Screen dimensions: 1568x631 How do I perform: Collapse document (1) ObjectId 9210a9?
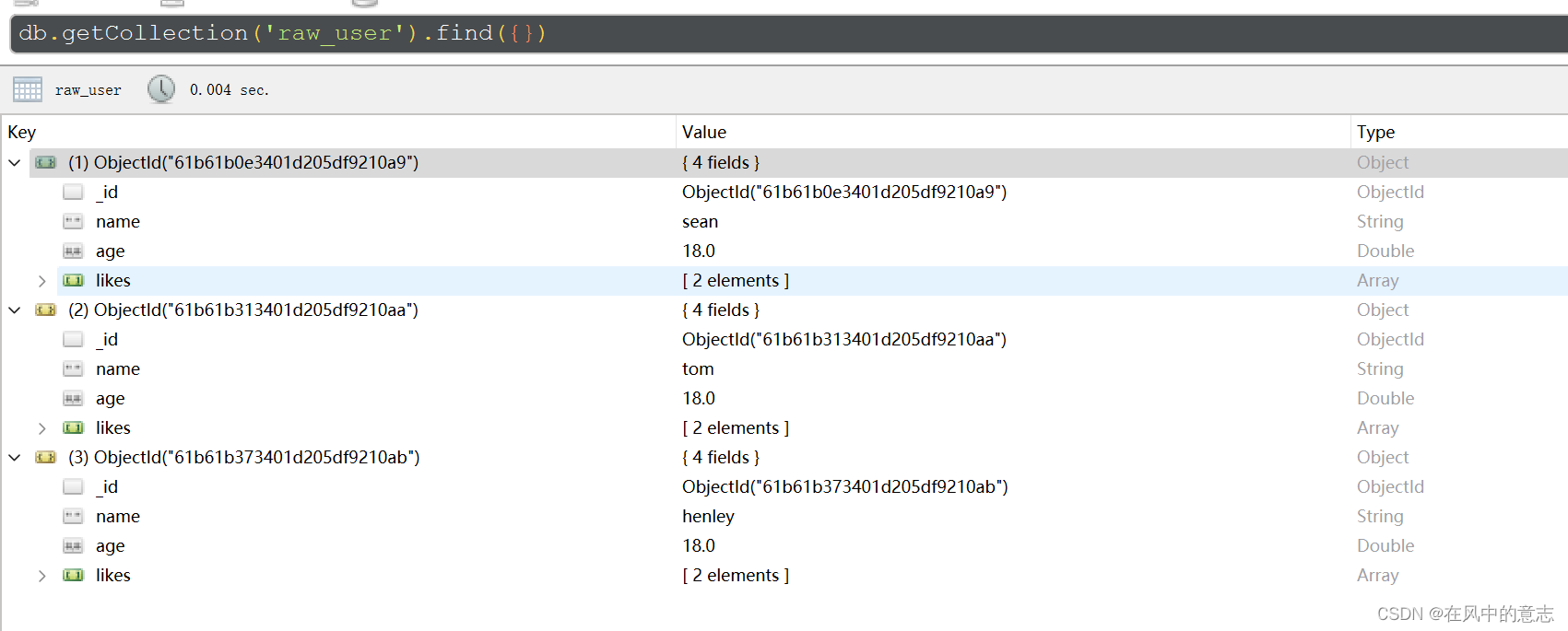coord(15,163)
